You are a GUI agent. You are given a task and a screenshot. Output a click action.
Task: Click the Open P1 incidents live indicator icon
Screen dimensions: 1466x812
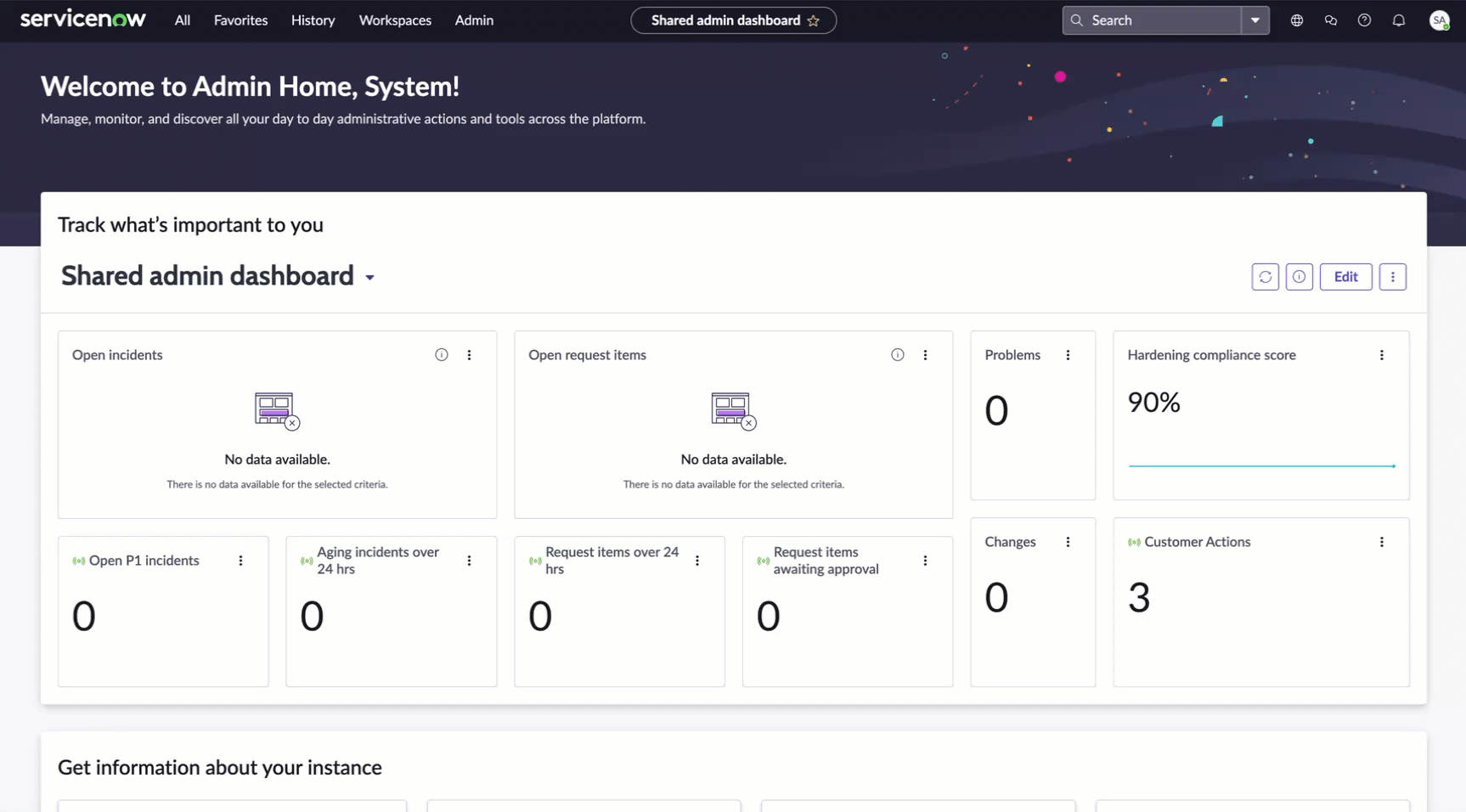79,561
